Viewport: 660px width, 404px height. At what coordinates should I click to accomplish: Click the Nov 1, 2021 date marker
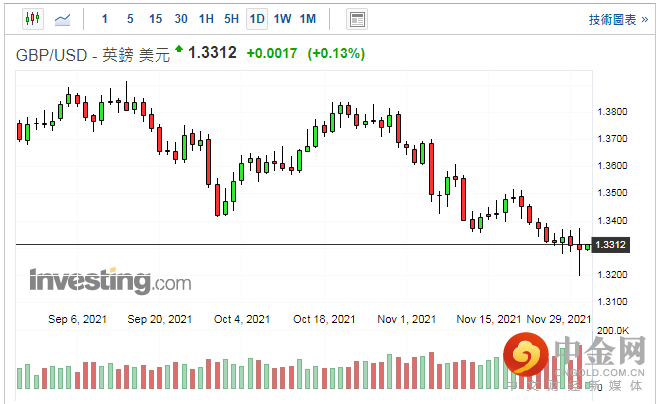pyautogui.click(x=407, y=320)
